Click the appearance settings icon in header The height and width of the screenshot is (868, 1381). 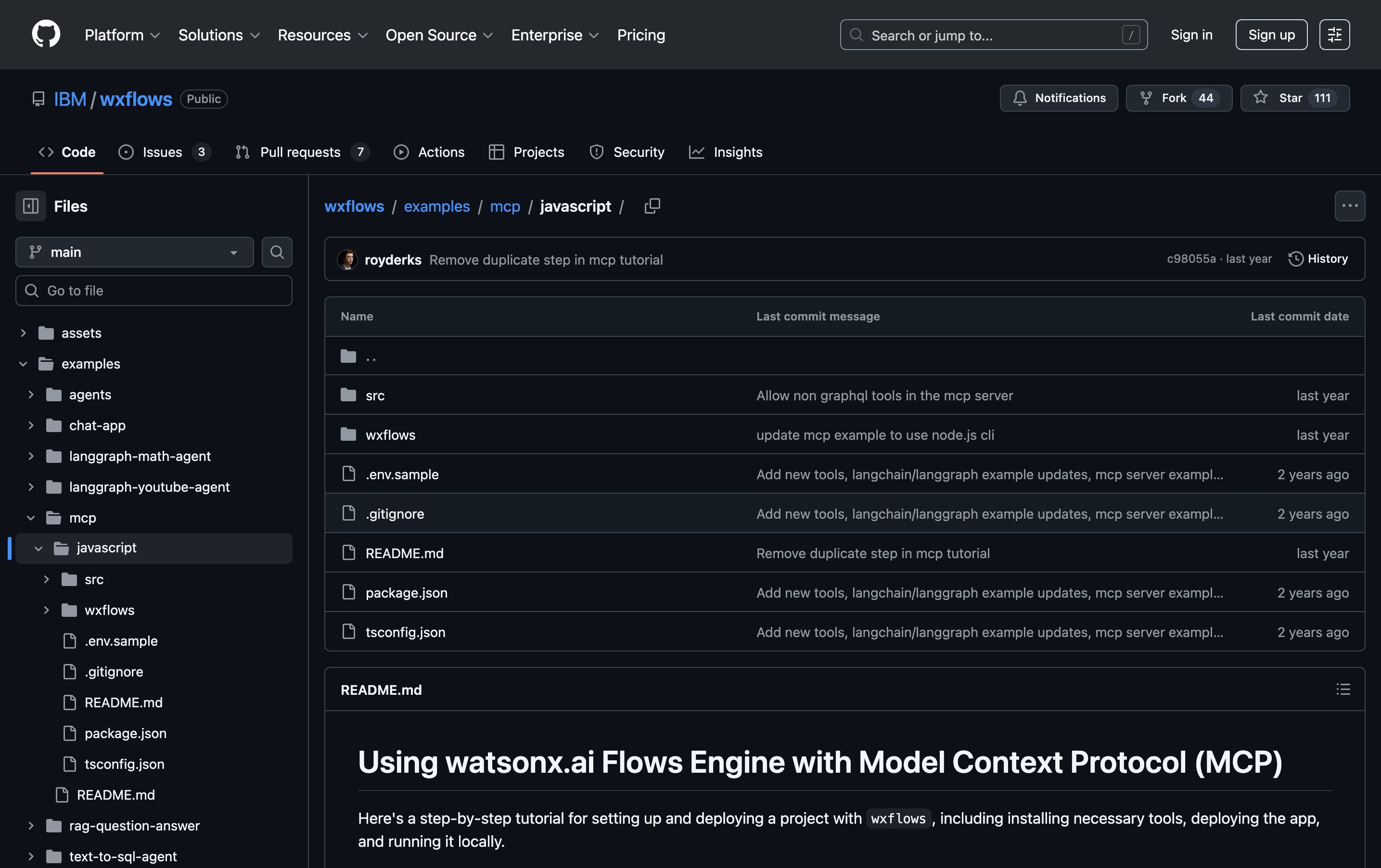[x=1334, y=35]
